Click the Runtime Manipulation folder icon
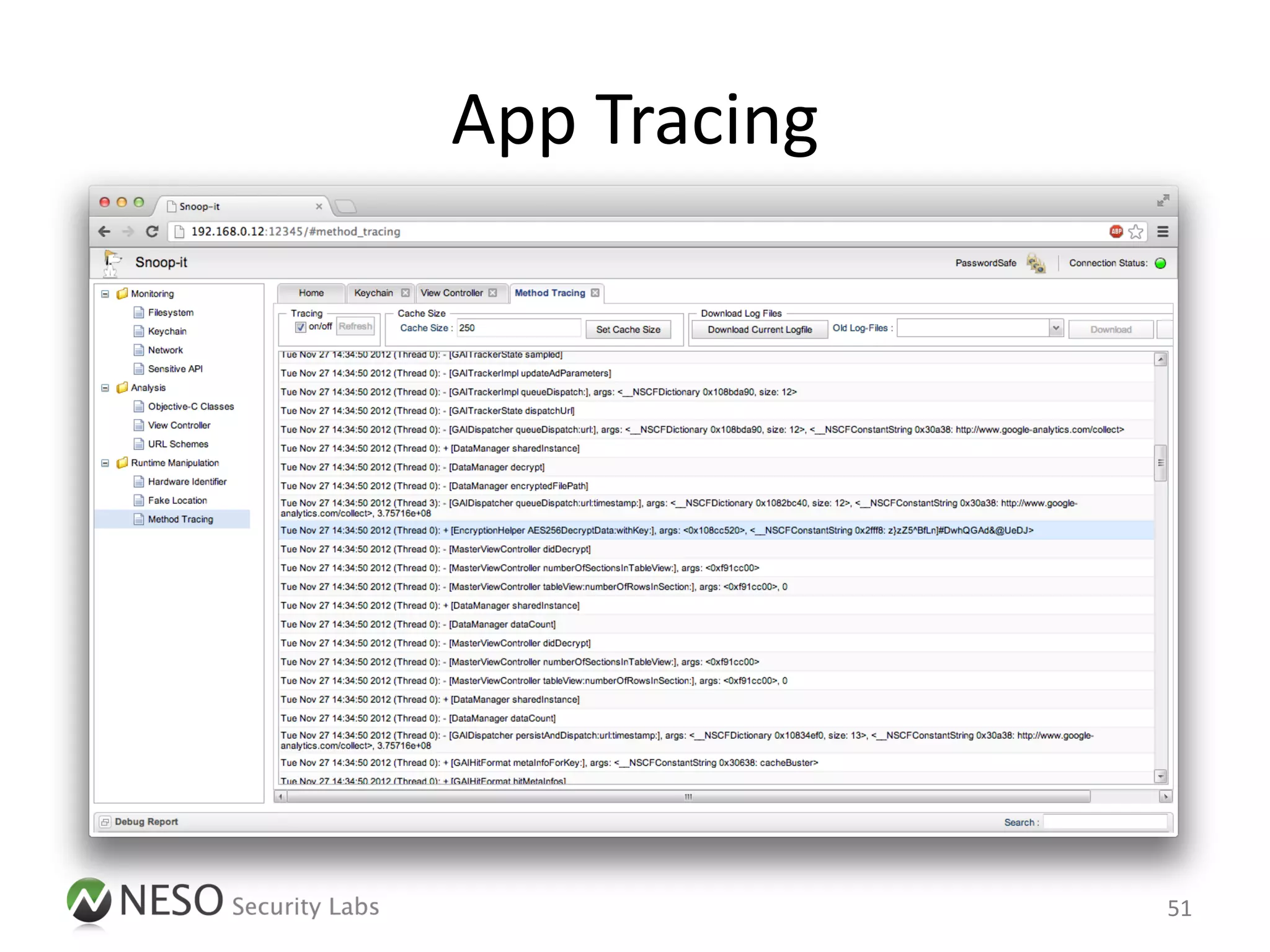Viewport: 1270px width, 952px height. pos(122,462)
